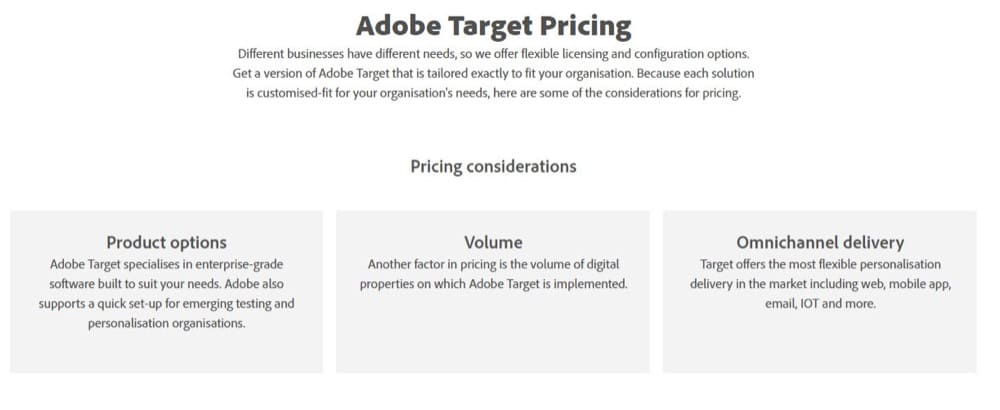
Task: Click 'Target offers the most flexible personalisation' line
Action: [x=820, y=264]
